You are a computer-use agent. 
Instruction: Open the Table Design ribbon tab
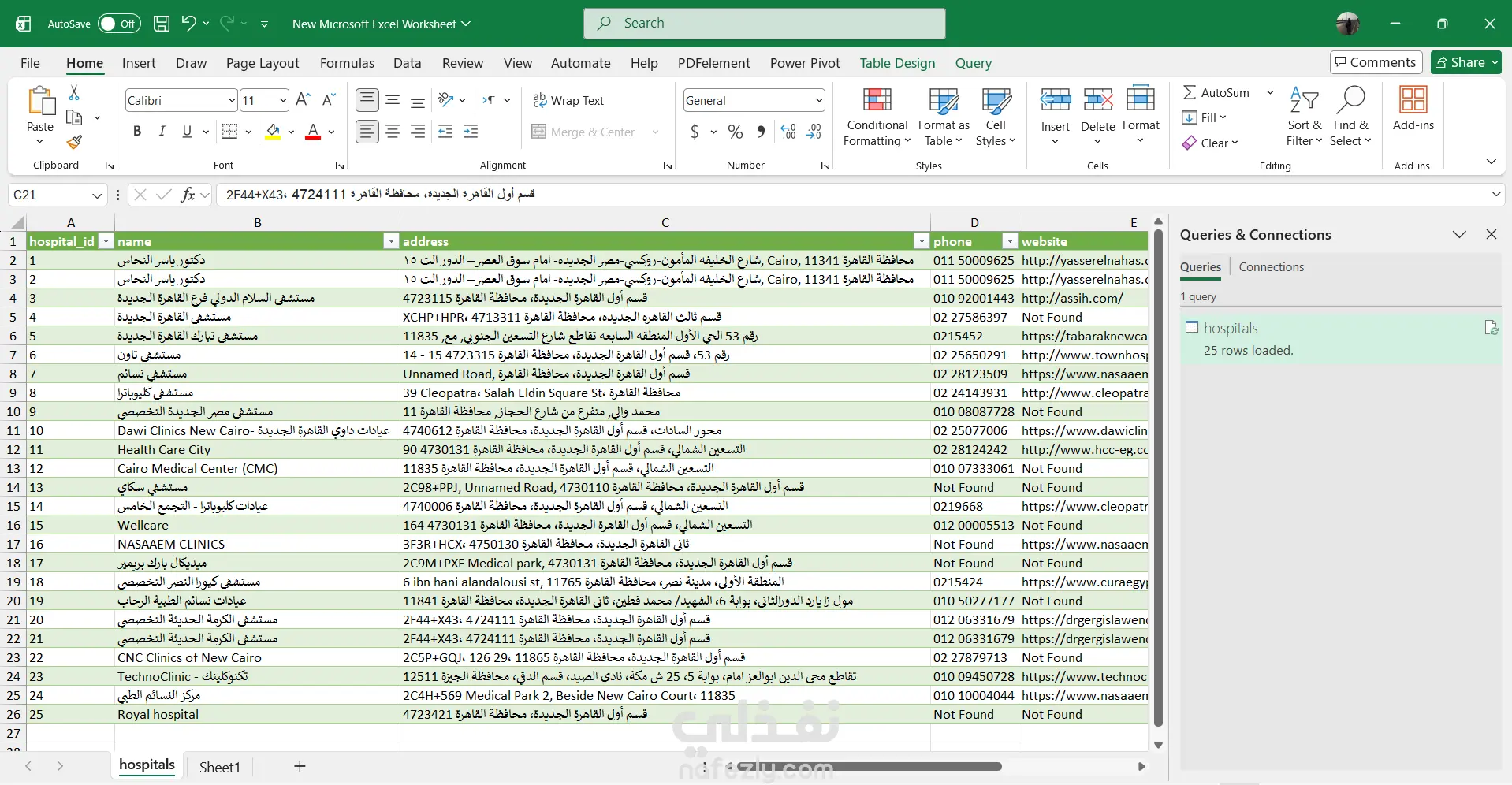pyautogui.click(x=897, y=63)
